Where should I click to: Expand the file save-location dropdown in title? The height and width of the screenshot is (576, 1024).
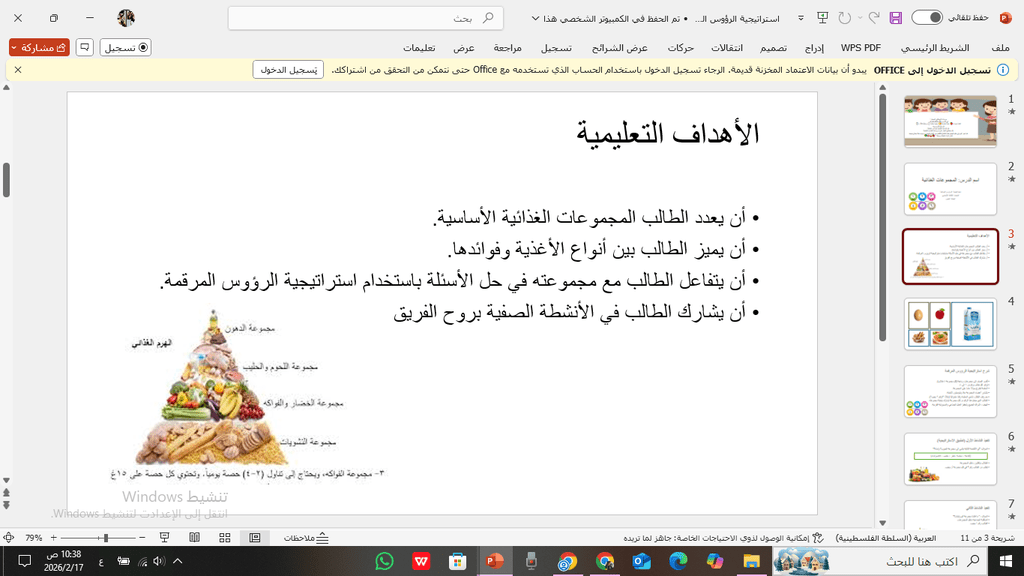[536, 18]
